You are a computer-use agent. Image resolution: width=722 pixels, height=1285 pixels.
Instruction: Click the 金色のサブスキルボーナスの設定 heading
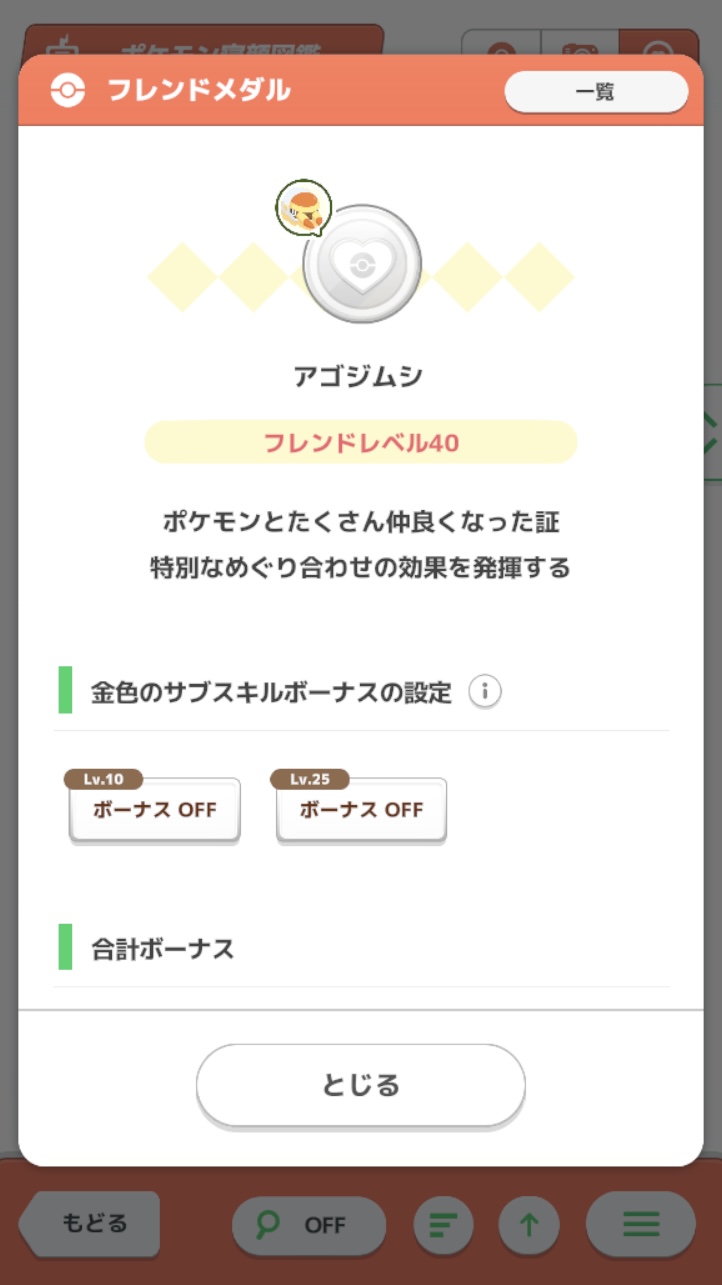(271, 692)
